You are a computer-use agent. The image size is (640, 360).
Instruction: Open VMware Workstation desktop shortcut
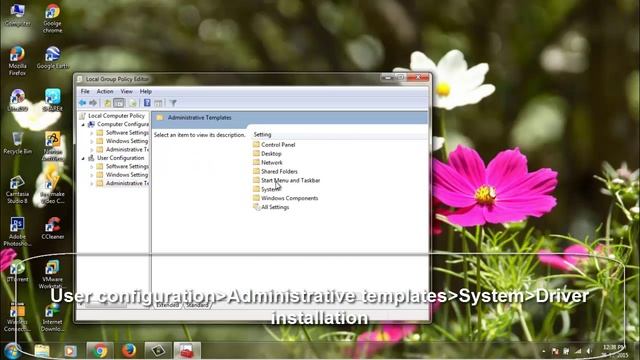pos(52,275)
